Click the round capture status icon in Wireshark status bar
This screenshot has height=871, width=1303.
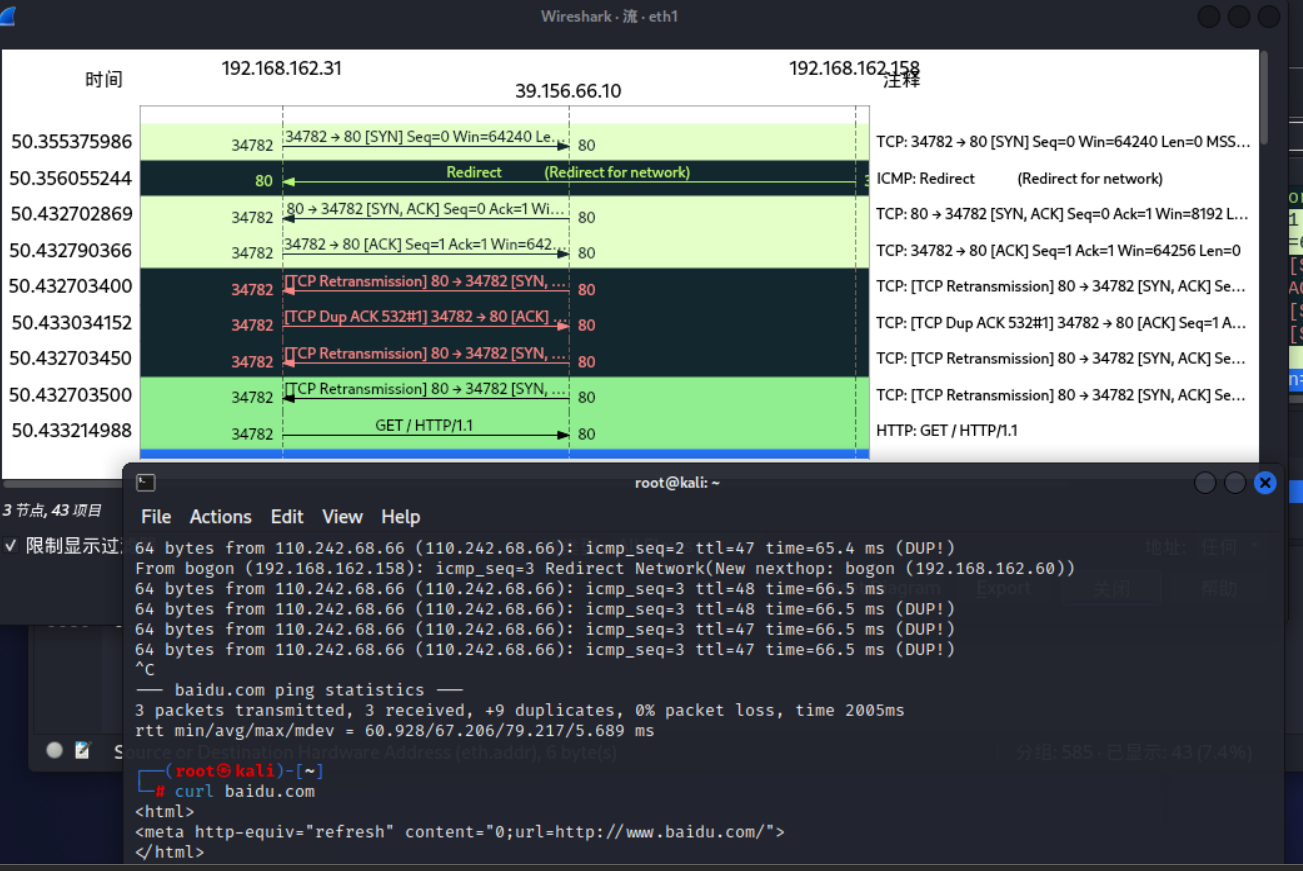click(x=55, y=750)
